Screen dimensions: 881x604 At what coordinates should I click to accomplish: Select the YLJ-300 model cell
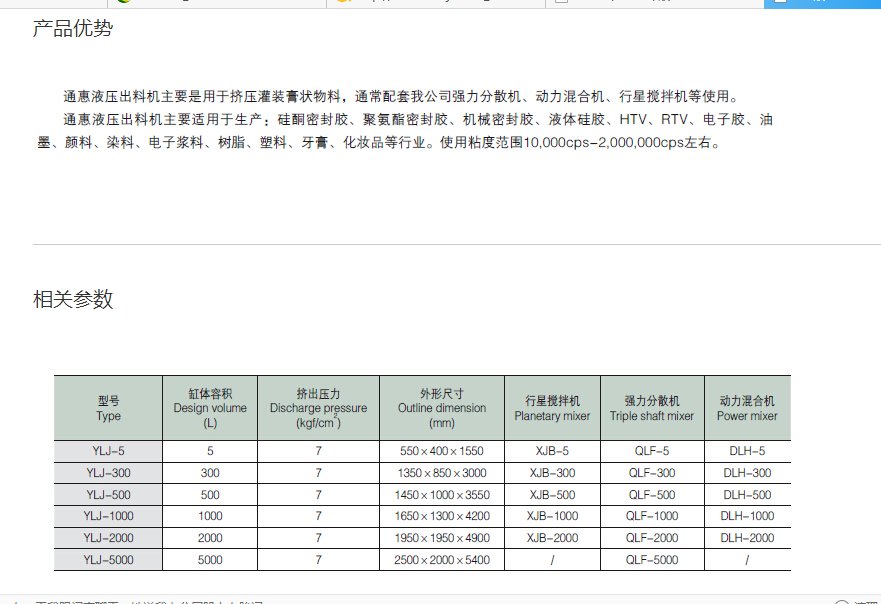click(108, 473)
